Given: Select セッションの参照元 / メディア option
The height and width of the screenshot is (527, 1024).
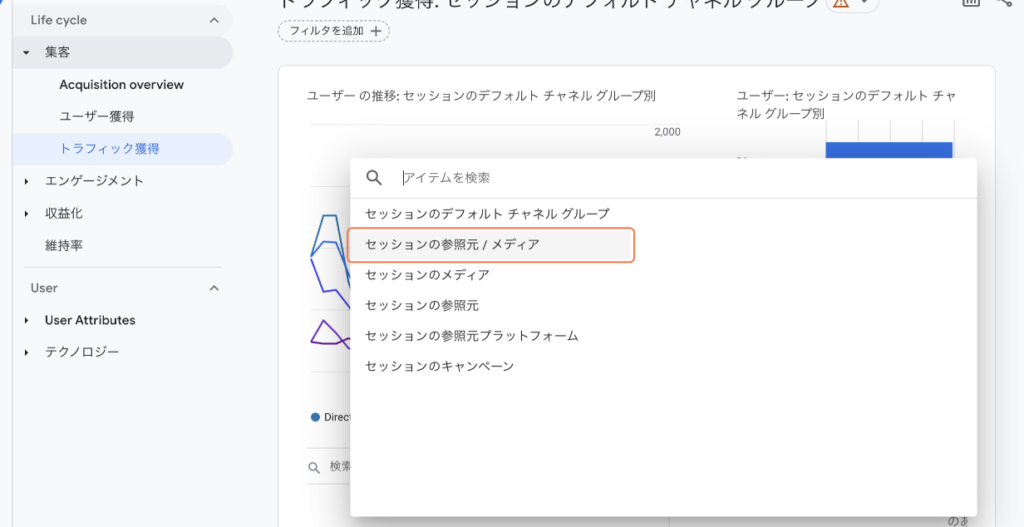Looking at the screenshot, I should click(452, 244).
